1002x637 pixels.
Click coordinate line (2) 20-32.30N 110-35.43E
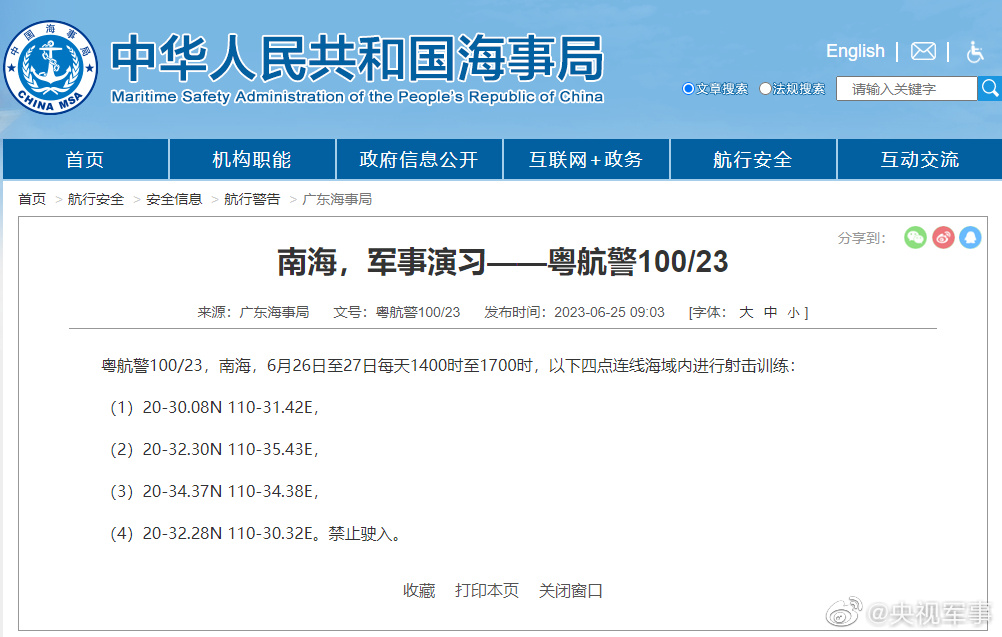click(x=215, y=450)
